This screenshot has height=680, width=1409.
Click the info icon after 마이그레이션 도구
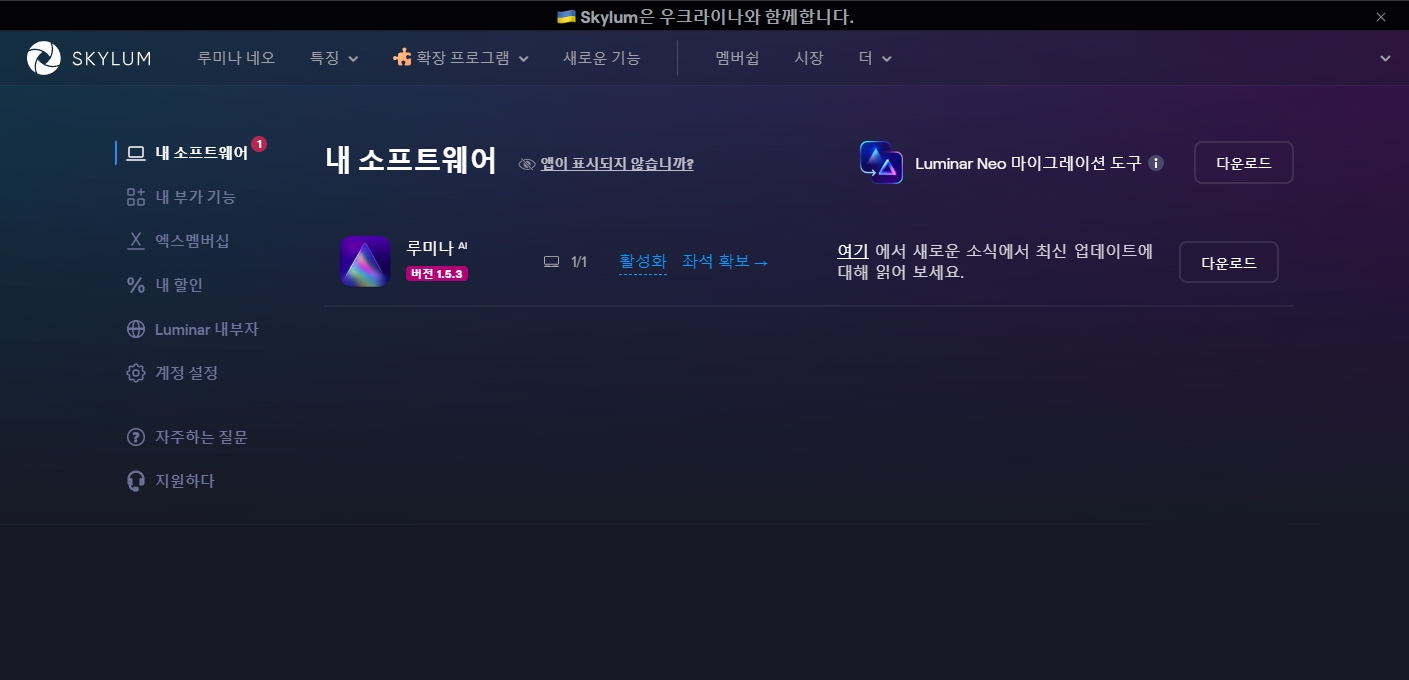click(1156, 163)
